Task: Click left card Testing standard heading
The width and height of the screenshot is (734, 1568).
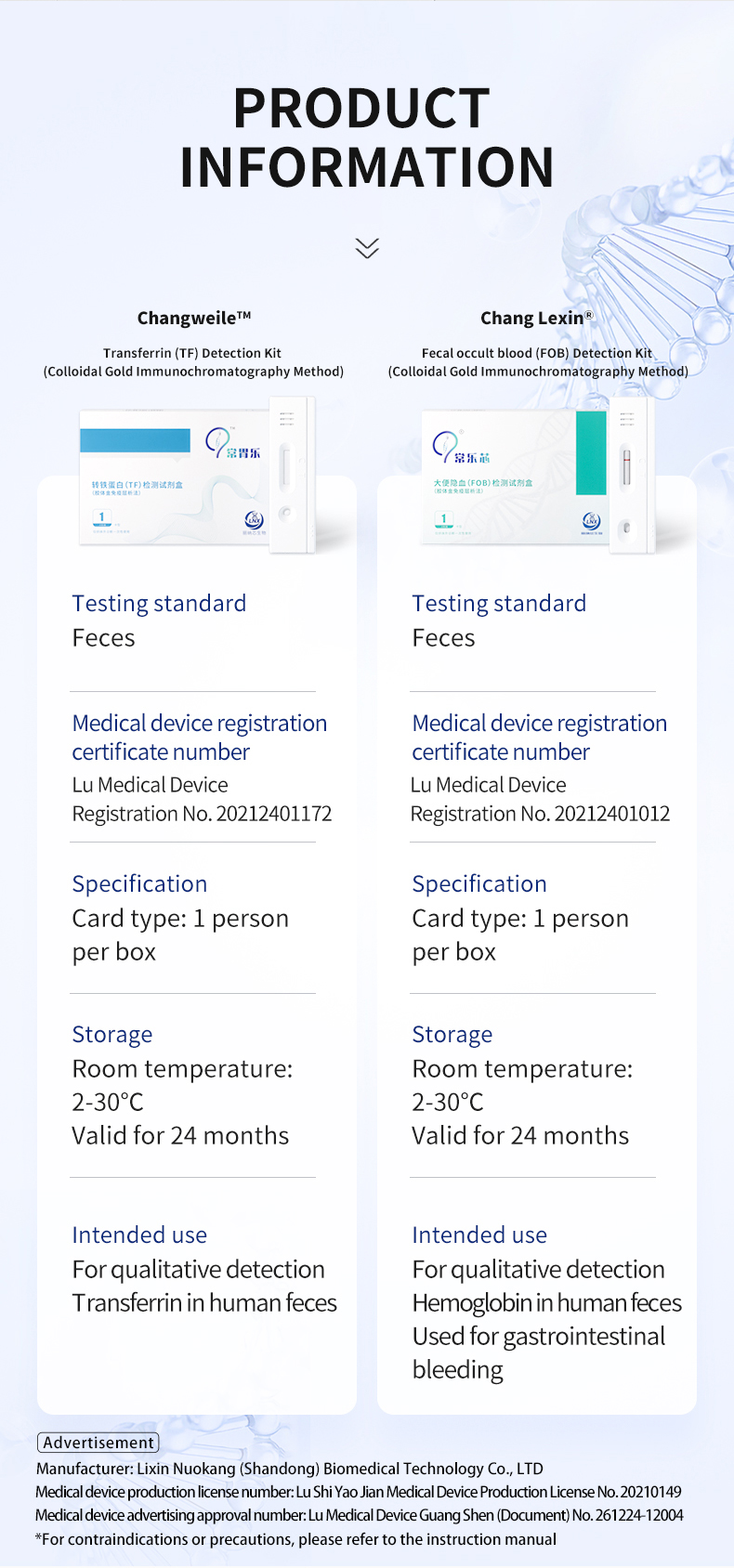Action: pos(160,603)
